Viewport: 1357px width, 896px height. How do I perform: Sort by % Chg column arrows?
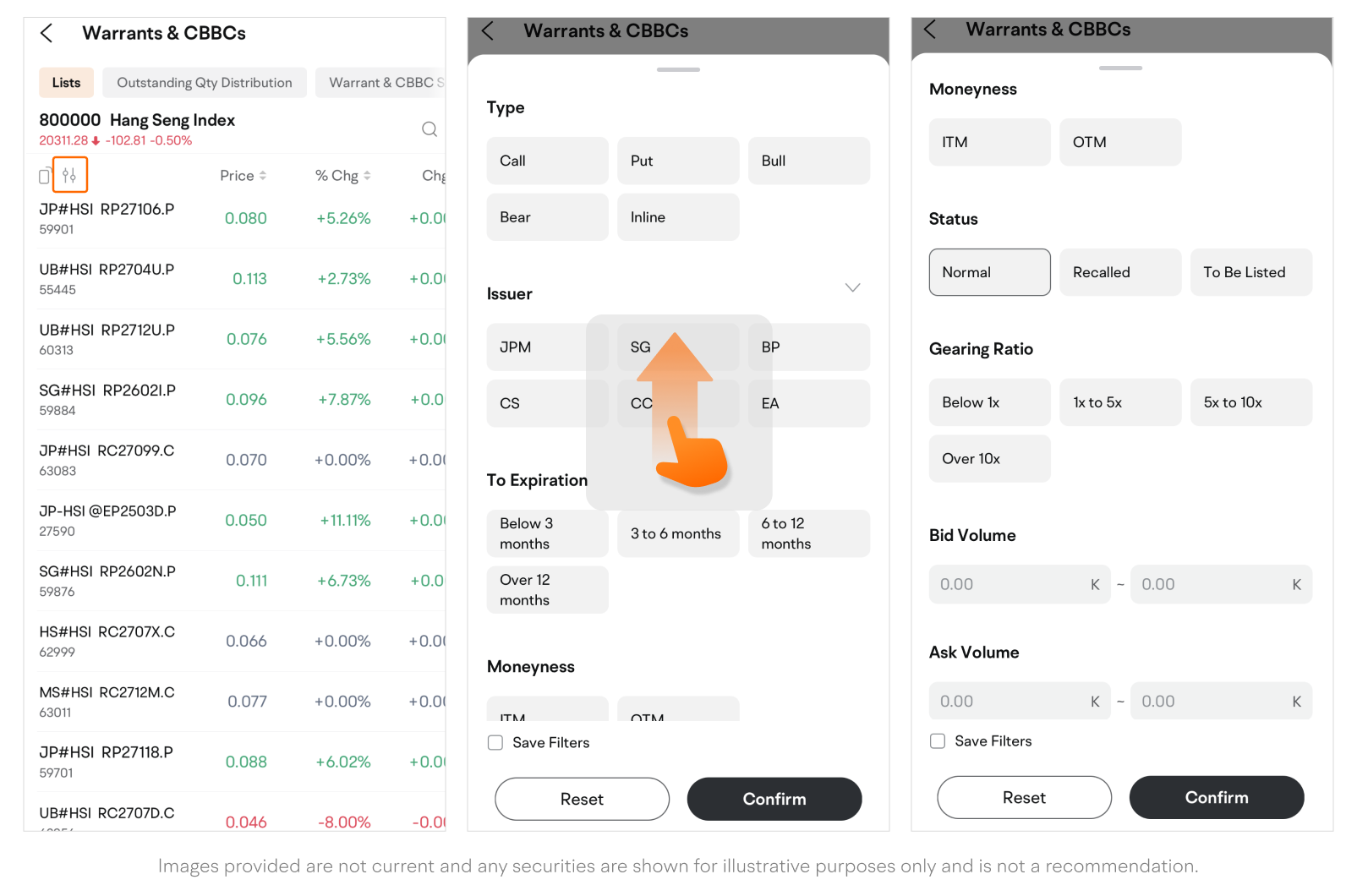click(367, 176)
